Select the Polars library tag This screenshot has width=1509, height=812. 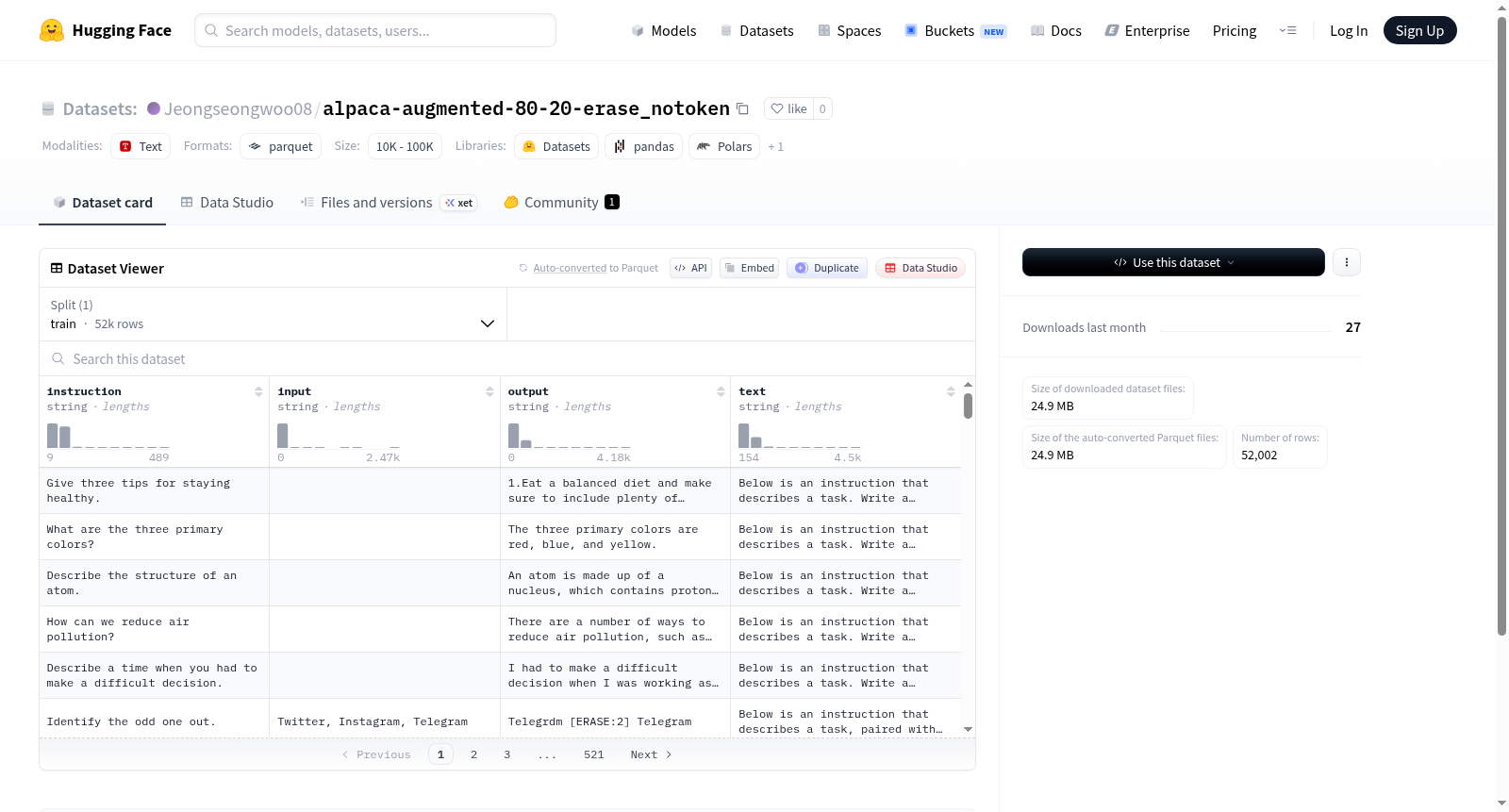coord(724,146)
